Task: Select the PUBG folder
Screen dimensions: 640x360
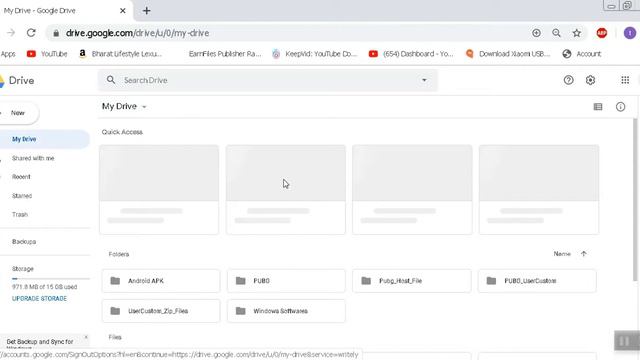Action: click(286, 281)
